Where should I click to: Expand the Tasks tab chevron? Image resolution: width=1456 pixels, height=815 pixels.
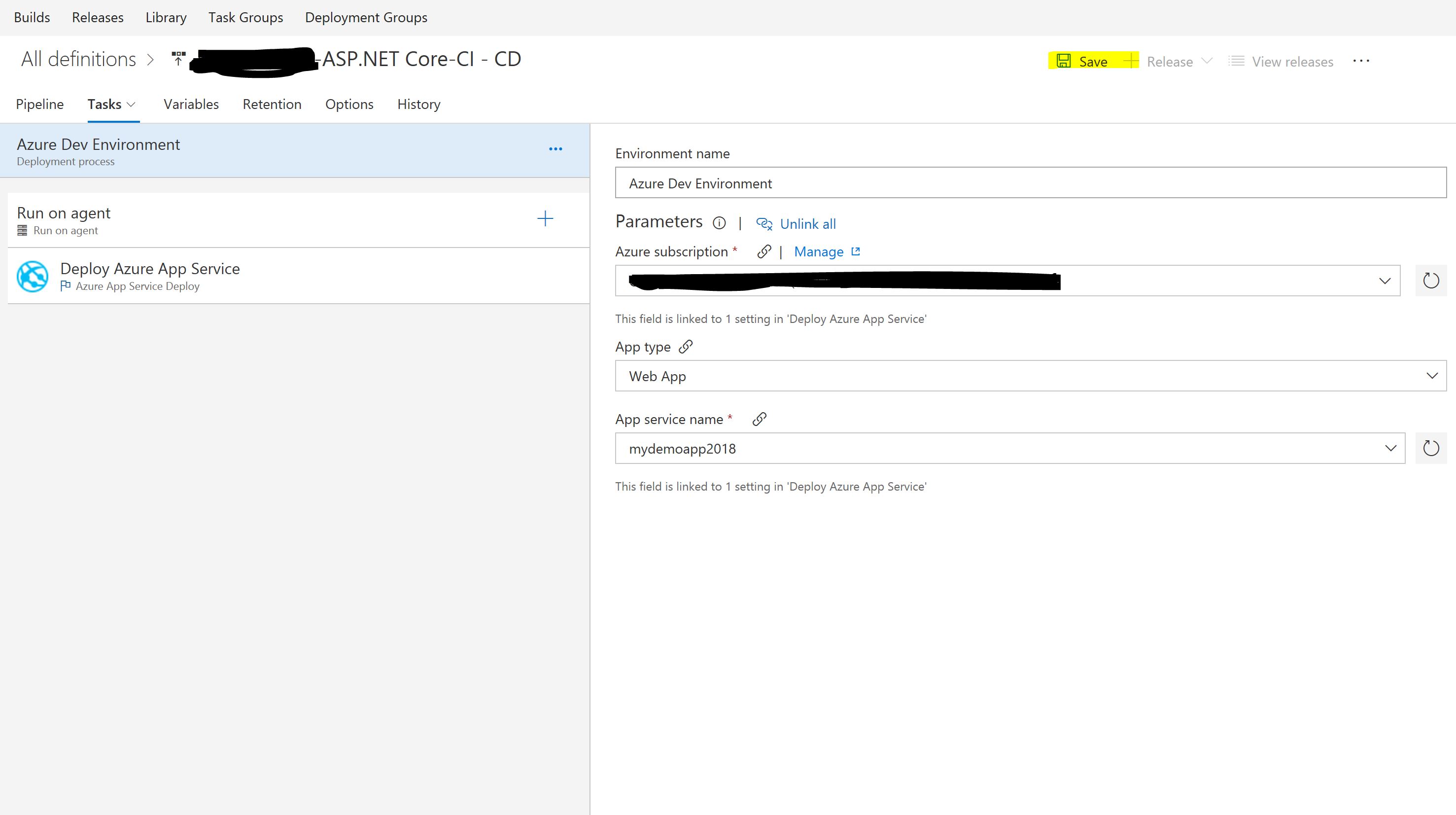click(131, 105)
